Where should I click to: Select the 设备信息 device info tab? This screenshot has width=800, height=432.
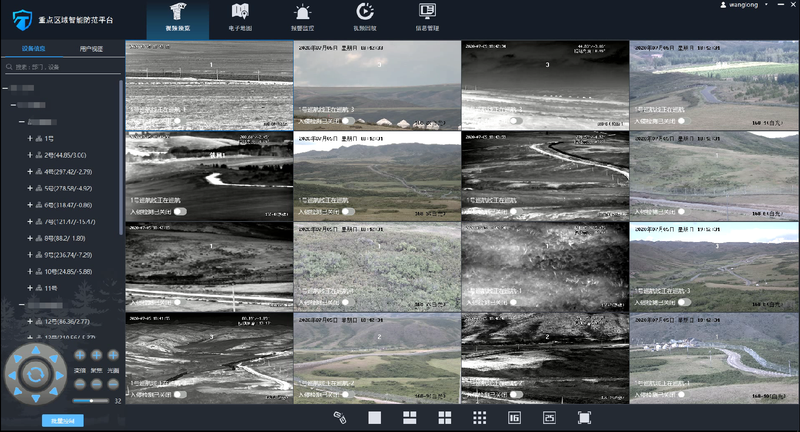tap(32, 48)
